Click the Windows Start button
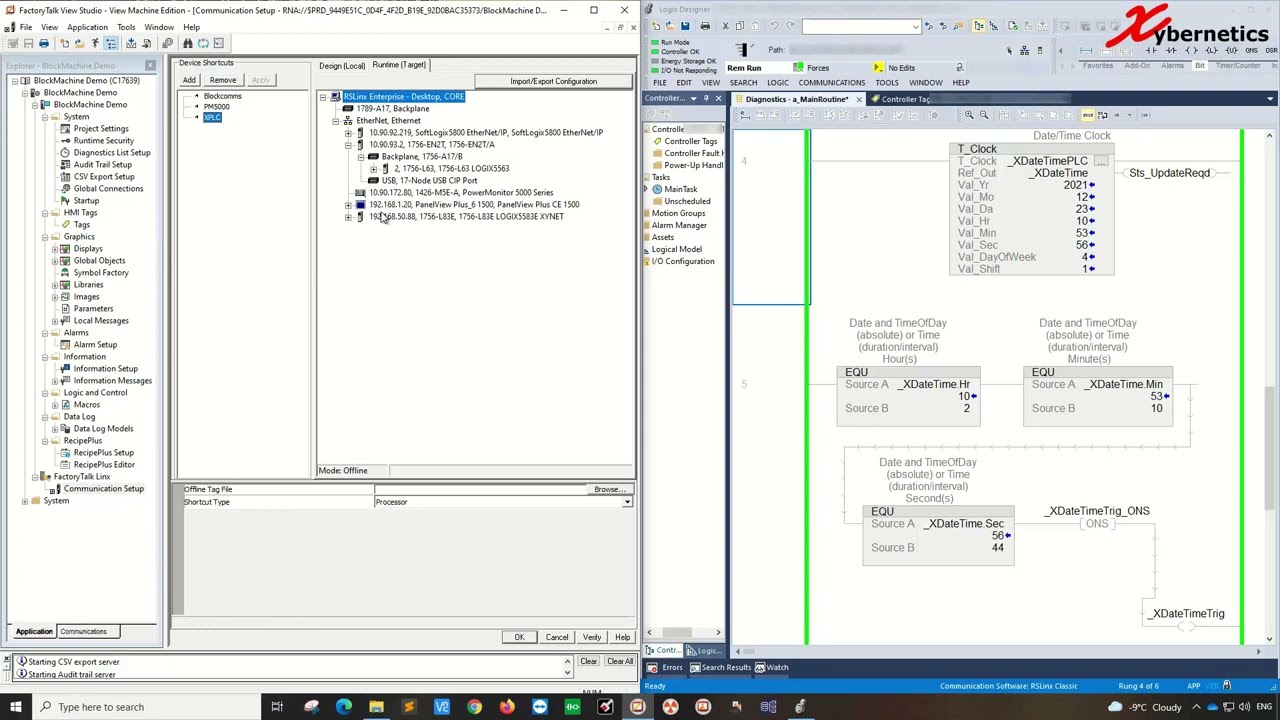This screenshot has height=720, width=1280. (x=15, y=707)
